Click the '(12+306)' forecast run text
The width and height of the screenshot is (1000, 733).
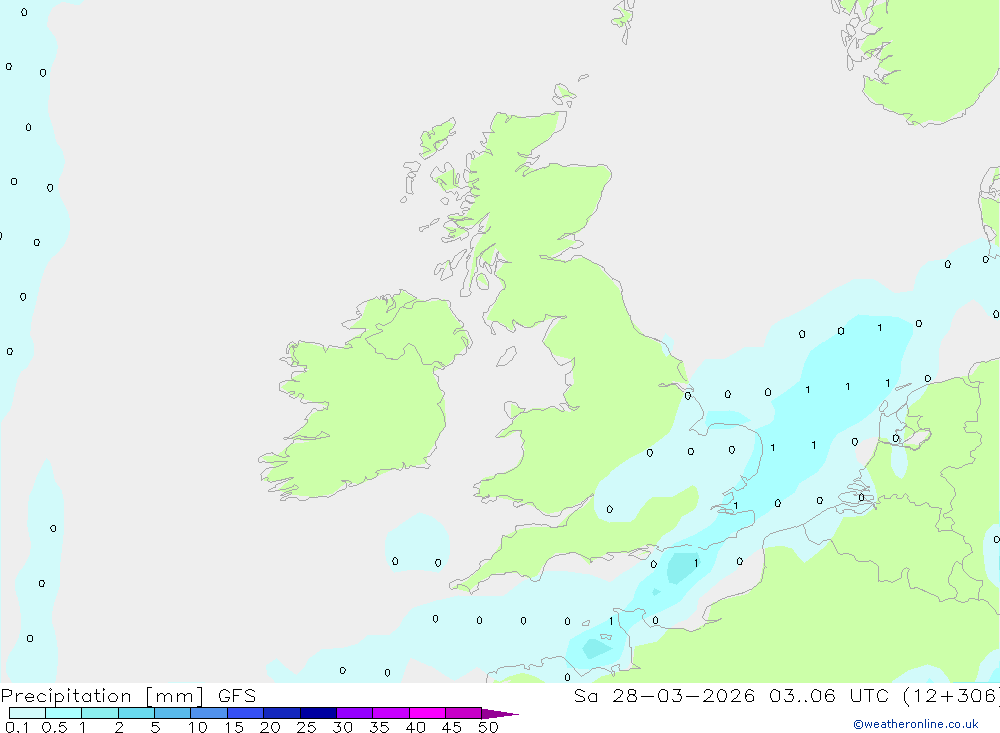pyautogui.click(x=952, y=695)
